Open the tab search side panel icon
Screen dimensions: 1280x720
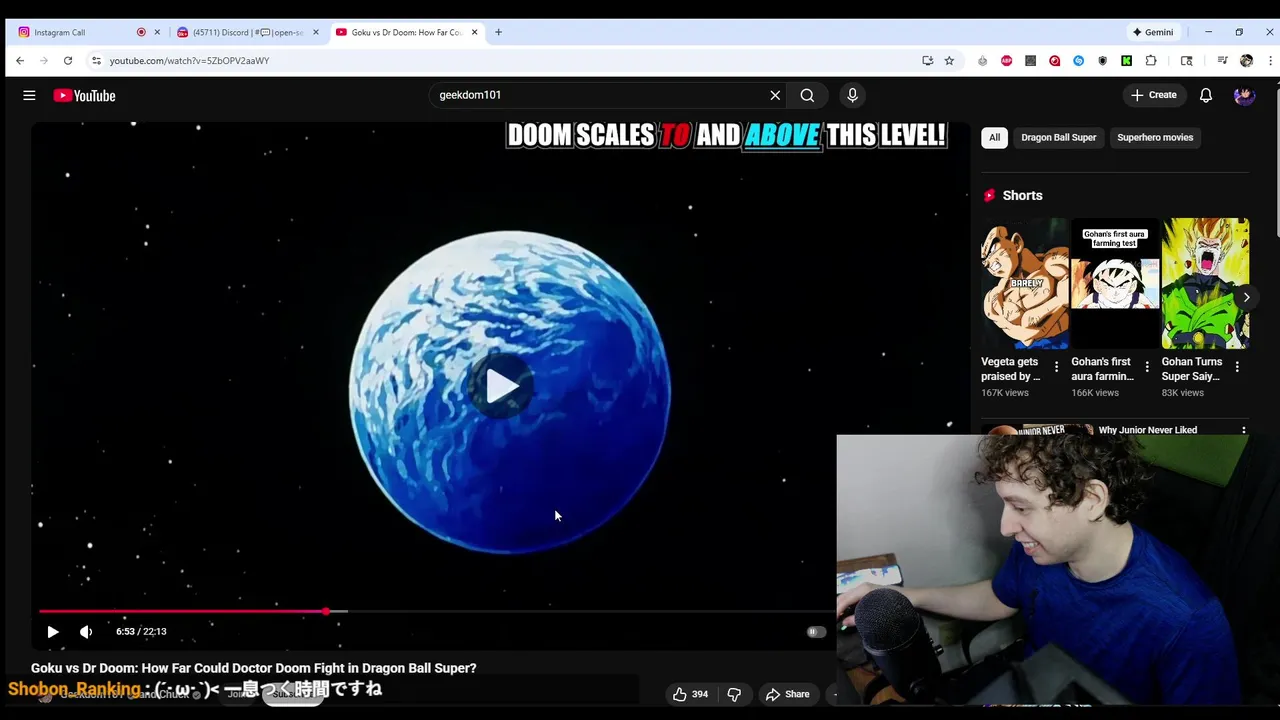click(x=1186, y=61)
